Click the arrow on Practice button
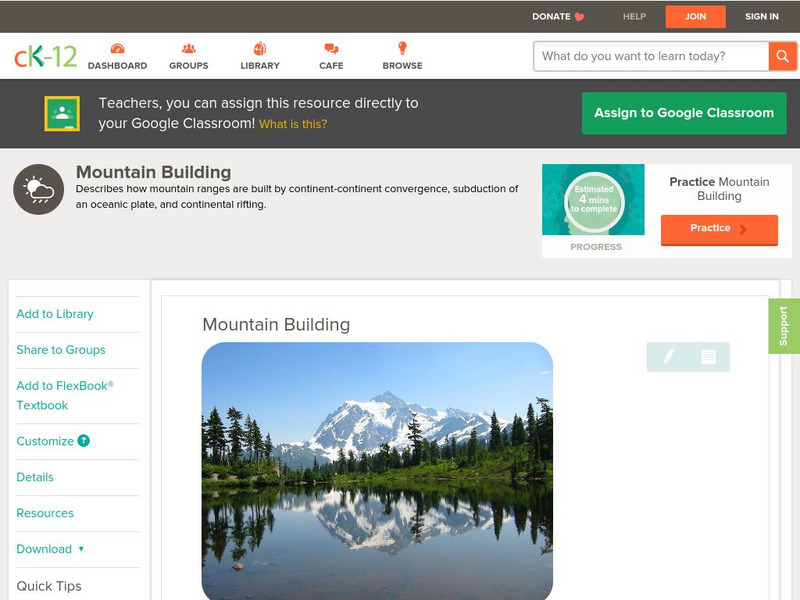800x600 pixels. pos(743,229)
